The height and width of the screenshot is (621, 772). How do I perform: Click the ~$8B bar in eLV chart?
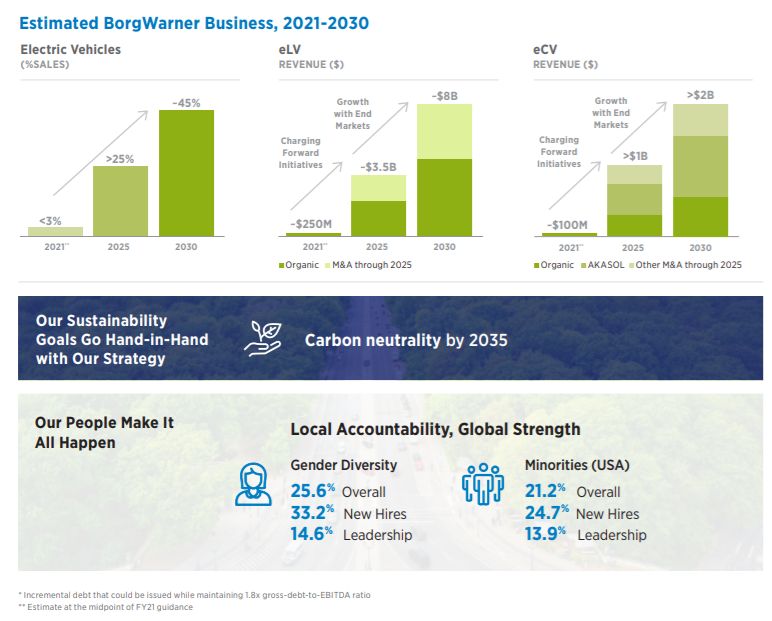(x=444, y=170)
